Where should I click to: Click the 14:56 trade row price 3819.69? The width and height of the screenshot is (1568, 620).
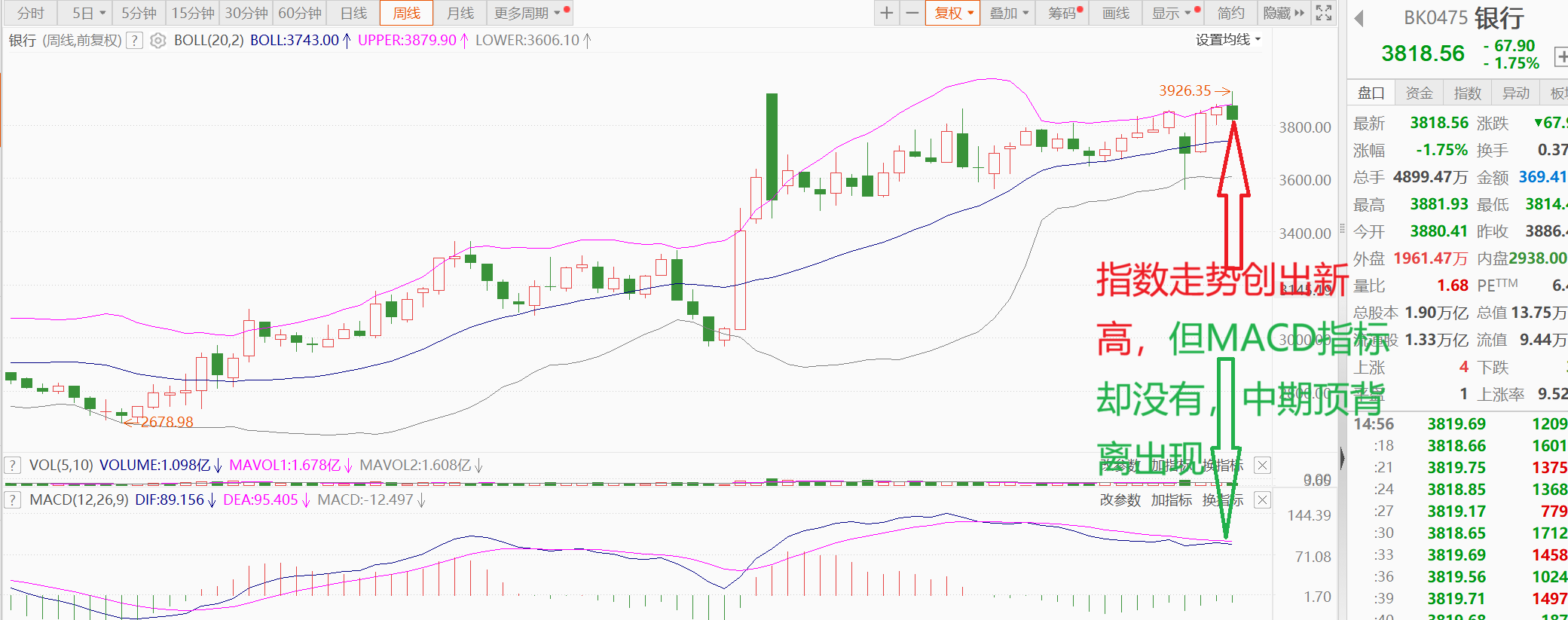click(x=1456, y=424)
